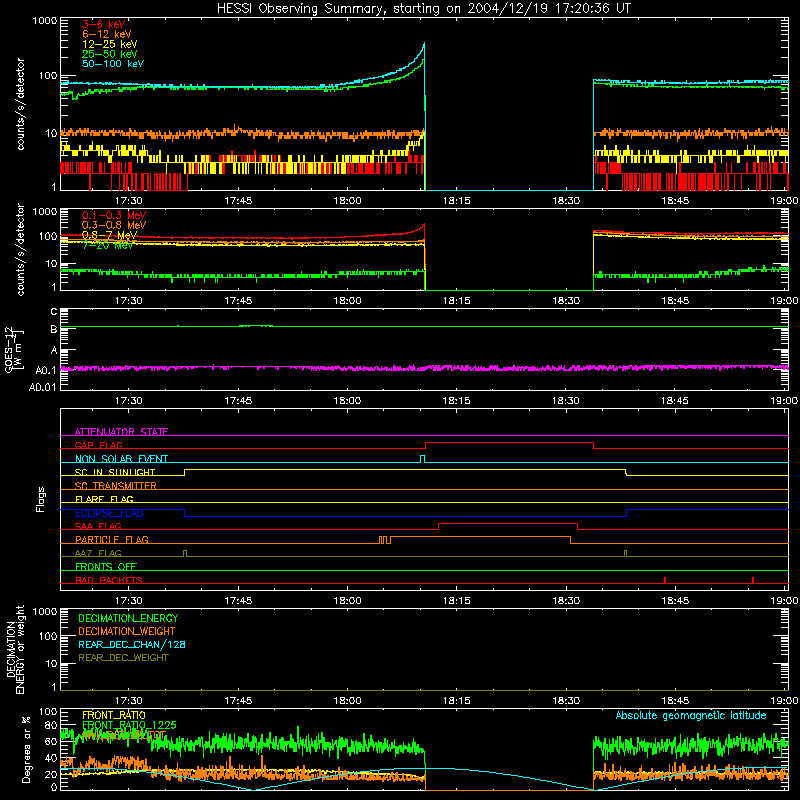
Task: Select the FRONTS_OFF flag label
Action: tap(106, 566)
